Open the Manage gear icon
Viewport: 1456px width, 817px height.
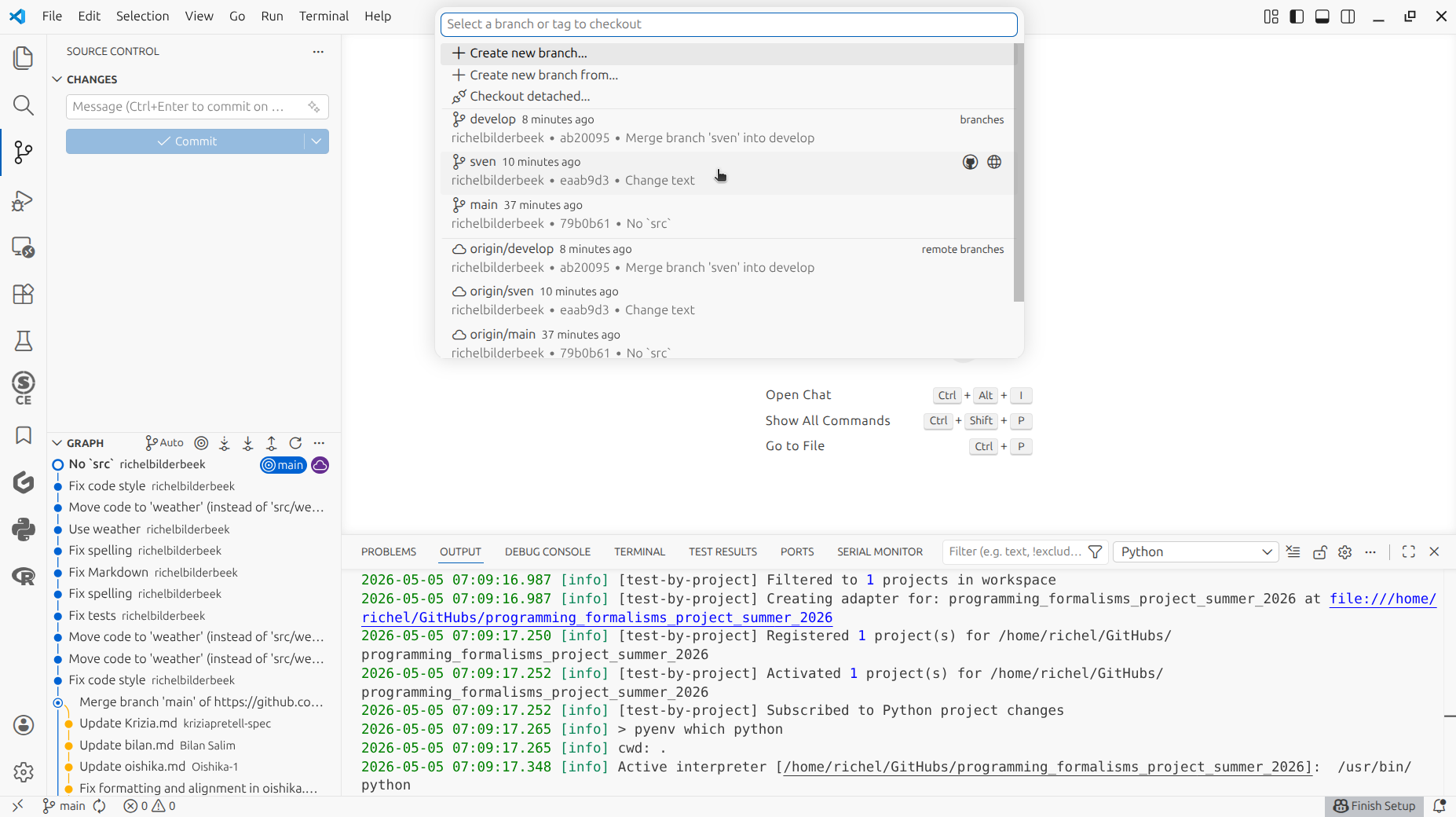[24, 772]
